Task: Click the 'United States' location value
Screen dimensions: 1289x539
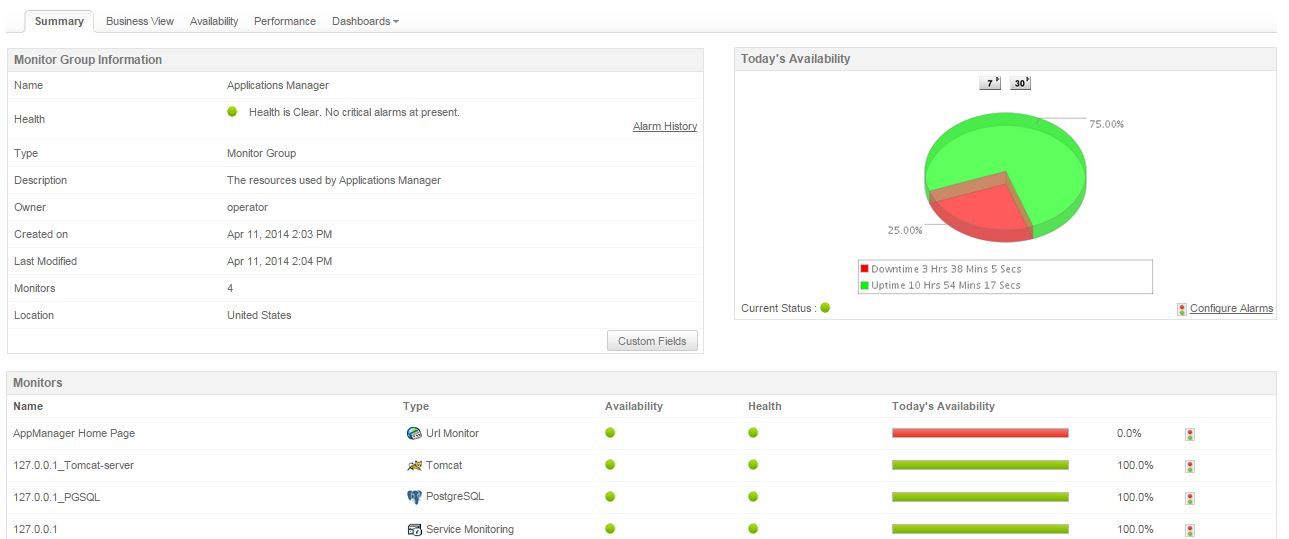Action: pyautogui.click(x=259, y=315)
